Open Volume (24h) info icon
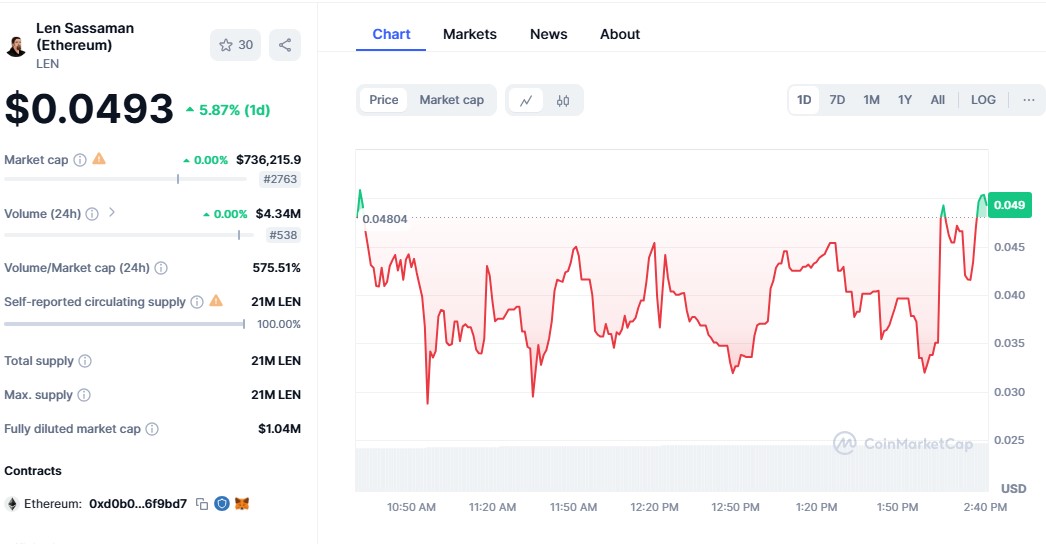This screenshot has height=544, width=1046. click(92, 214)
